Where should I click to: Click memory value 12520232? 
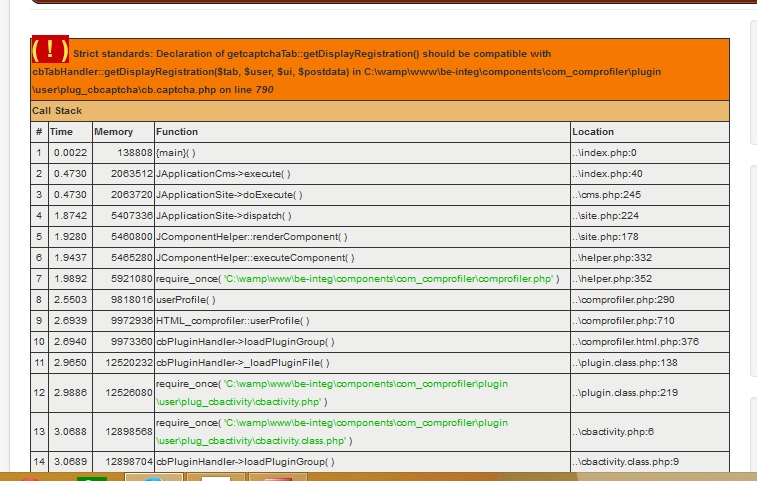tap(129, 363)
